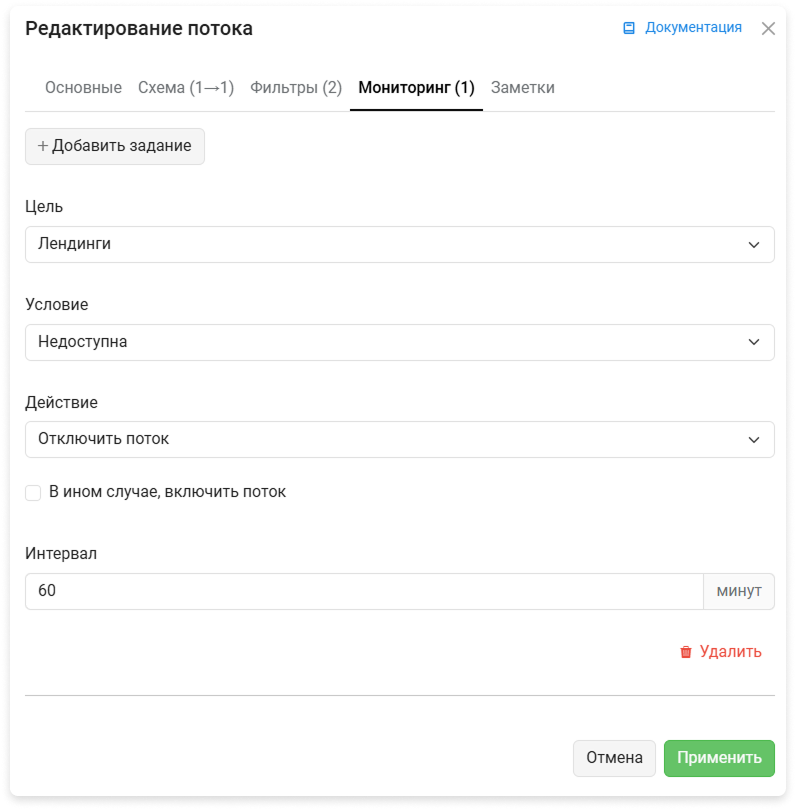Open the Заметки tab
The height and width of the screenshot is (810, 796).
tap(523, 88)
